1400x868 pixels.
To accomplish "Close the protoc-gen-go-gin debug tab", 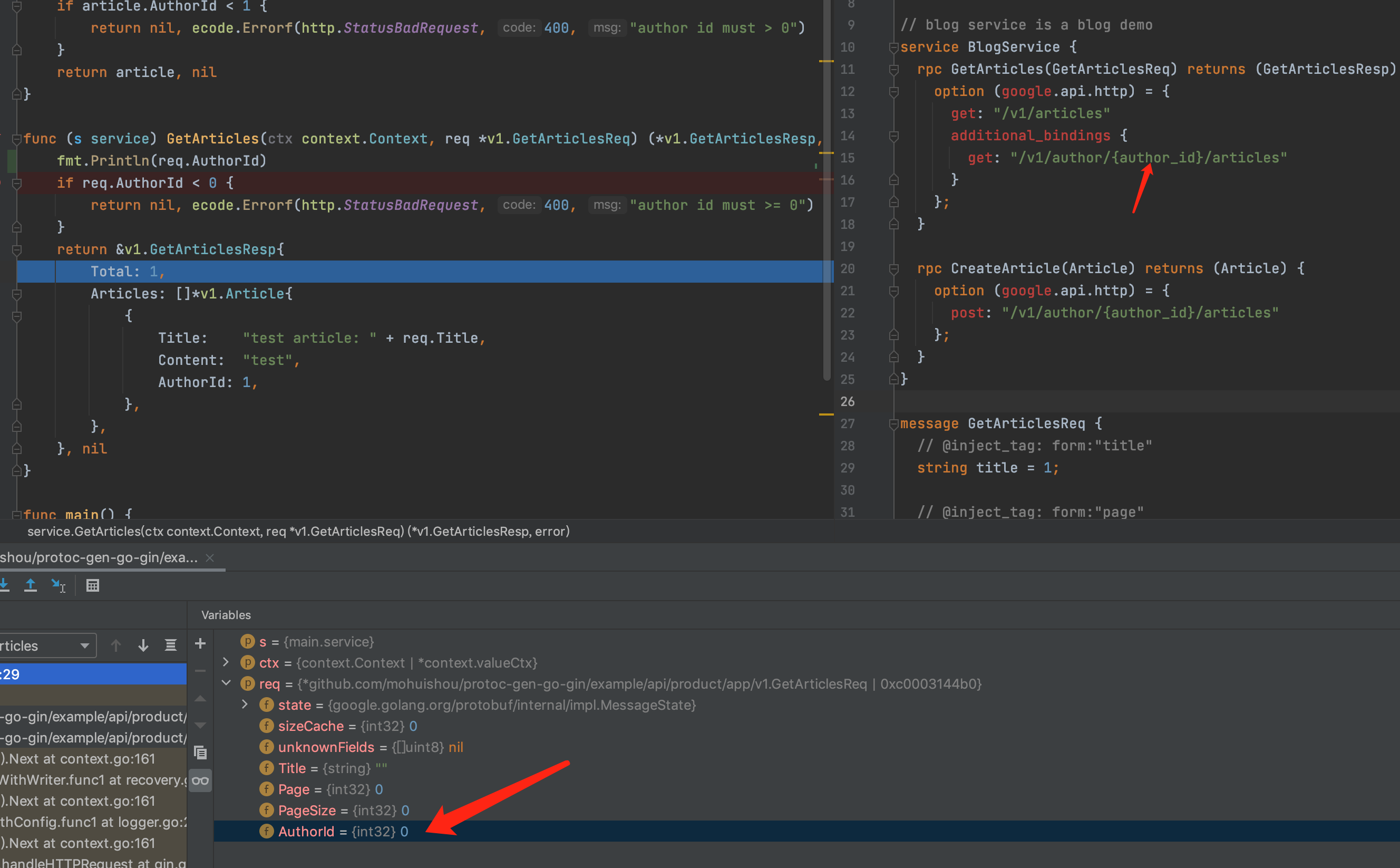I will point(210,557).
